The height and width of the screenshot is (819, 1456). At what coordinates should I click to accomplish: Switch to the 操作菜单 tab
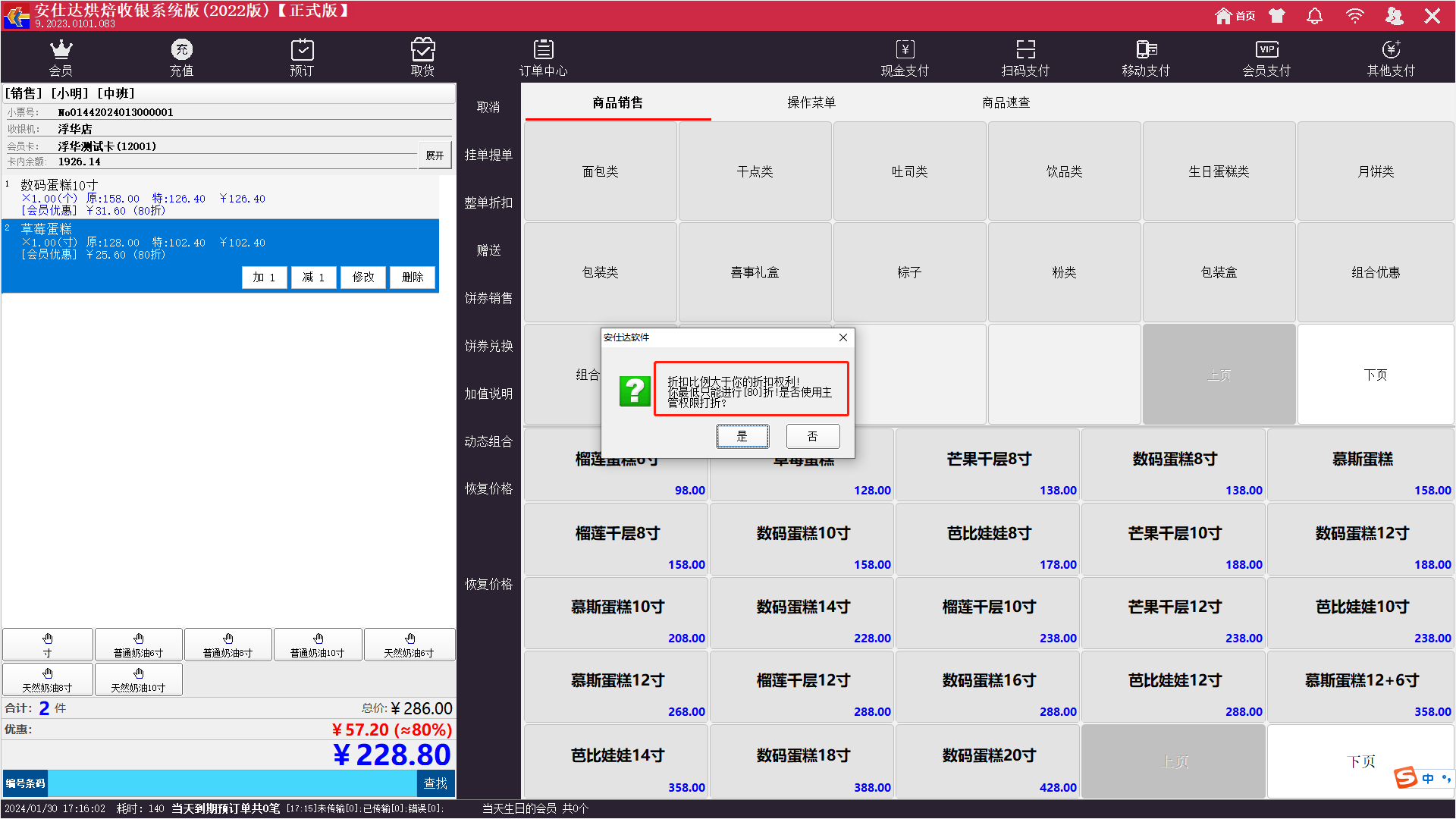tap(811, 102)
